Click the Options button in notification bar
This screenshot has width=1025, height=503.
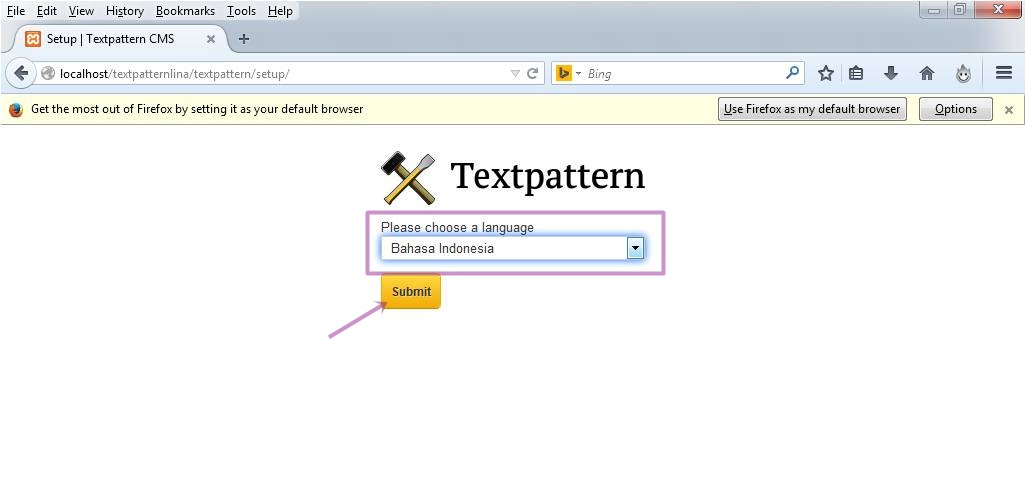click(955, 109)
